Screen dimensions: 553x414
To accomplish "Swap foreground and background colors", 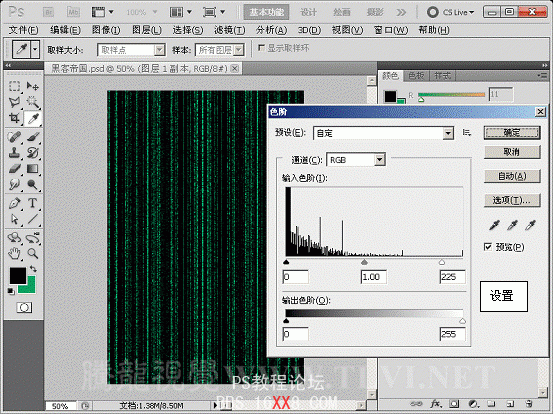I will [x=33, y=269].
